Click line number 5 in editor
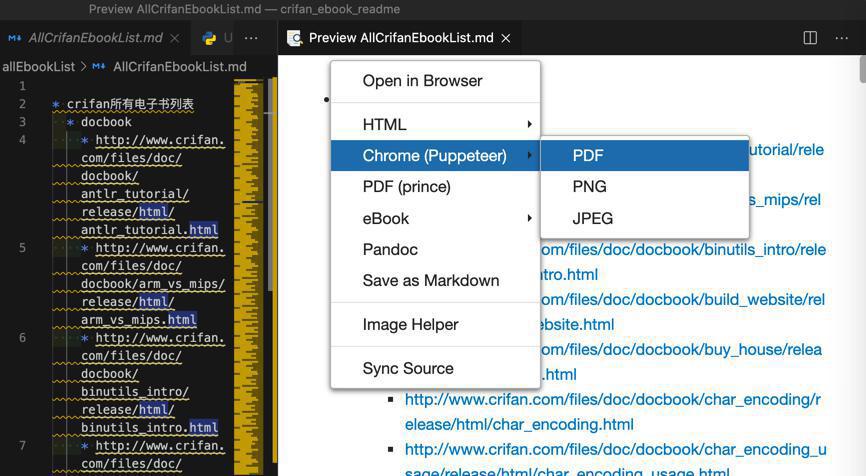This screenshot has width=866, height=476. [x=22, y=248]
